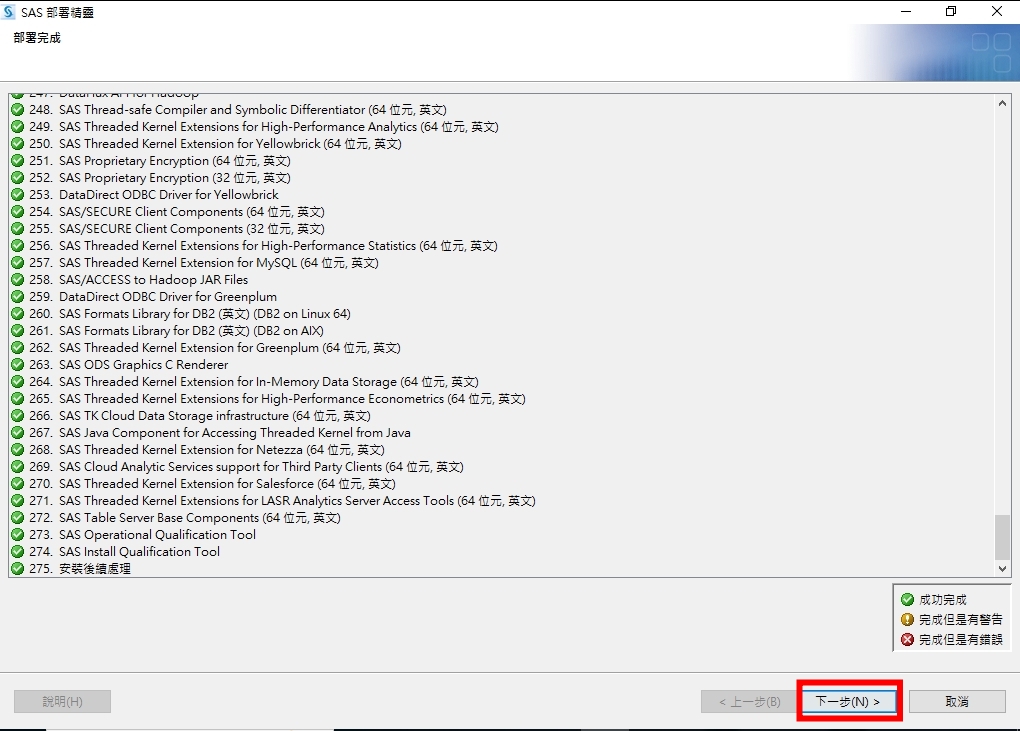The width and height of the screenshot is (1020, 731).
Task: Click the 完成但是有錯誤 legend label
Action: tap(961, 640)
